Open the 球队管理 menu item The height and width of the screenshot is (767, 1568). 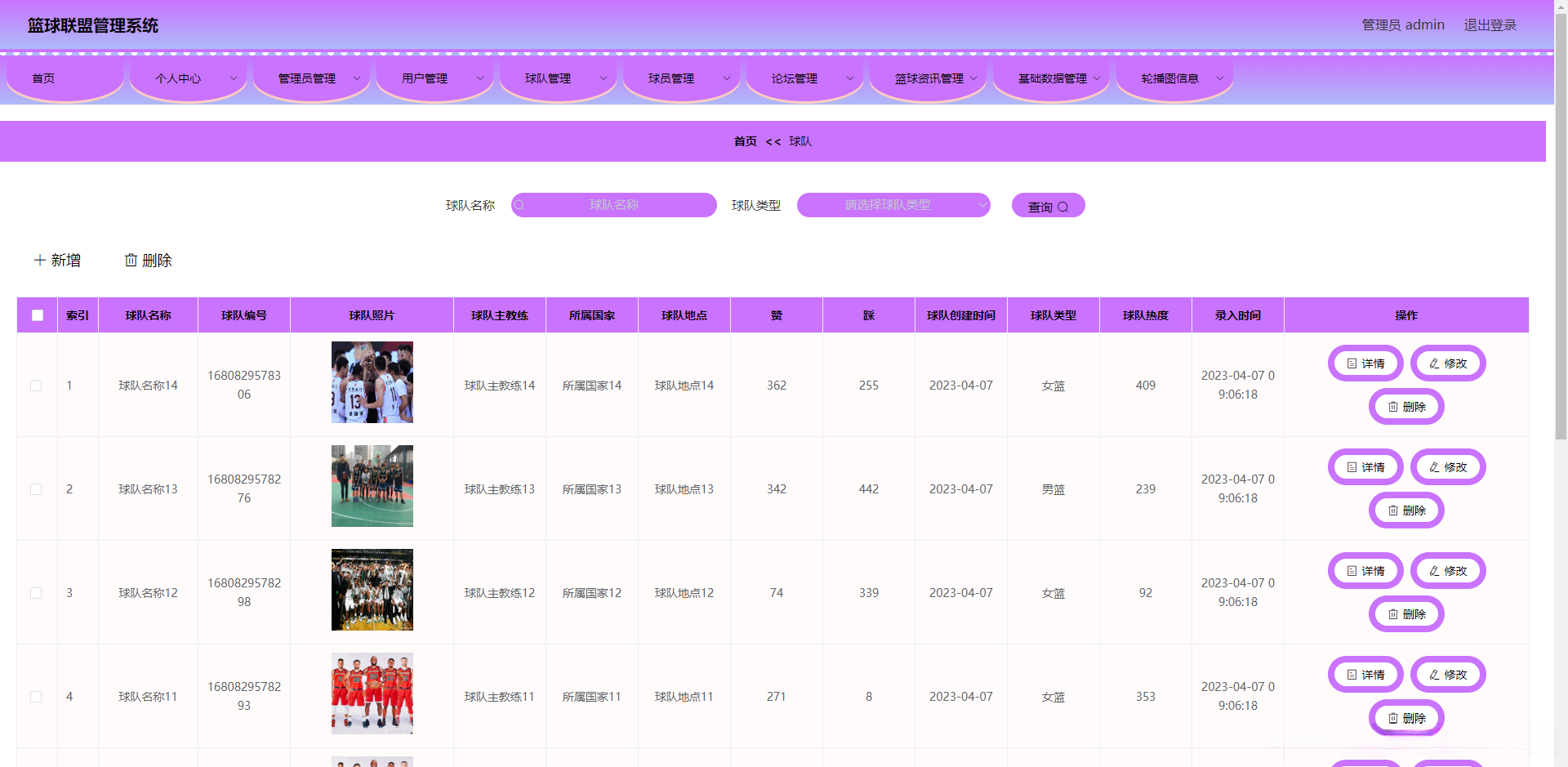click(x=558, y=78)
